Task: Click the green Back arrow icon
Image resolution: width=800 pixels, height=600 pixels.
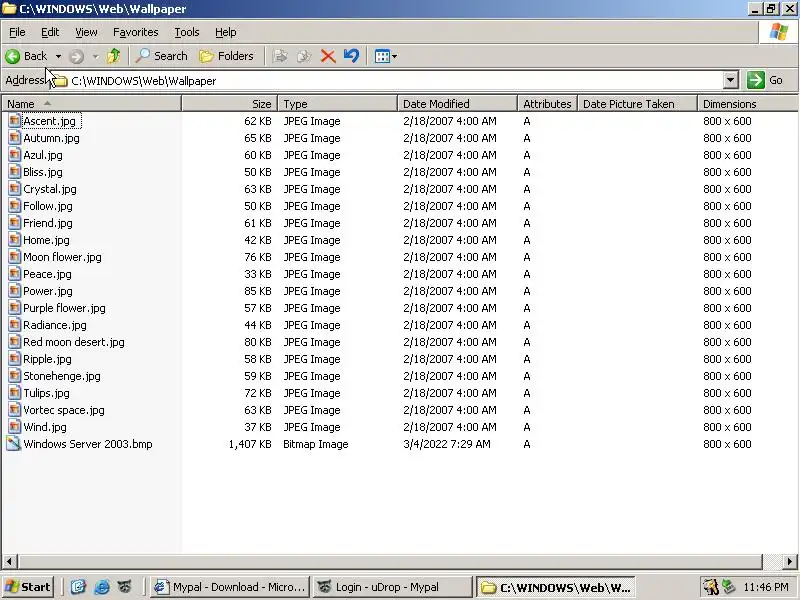Action: [x=13, y=56]
